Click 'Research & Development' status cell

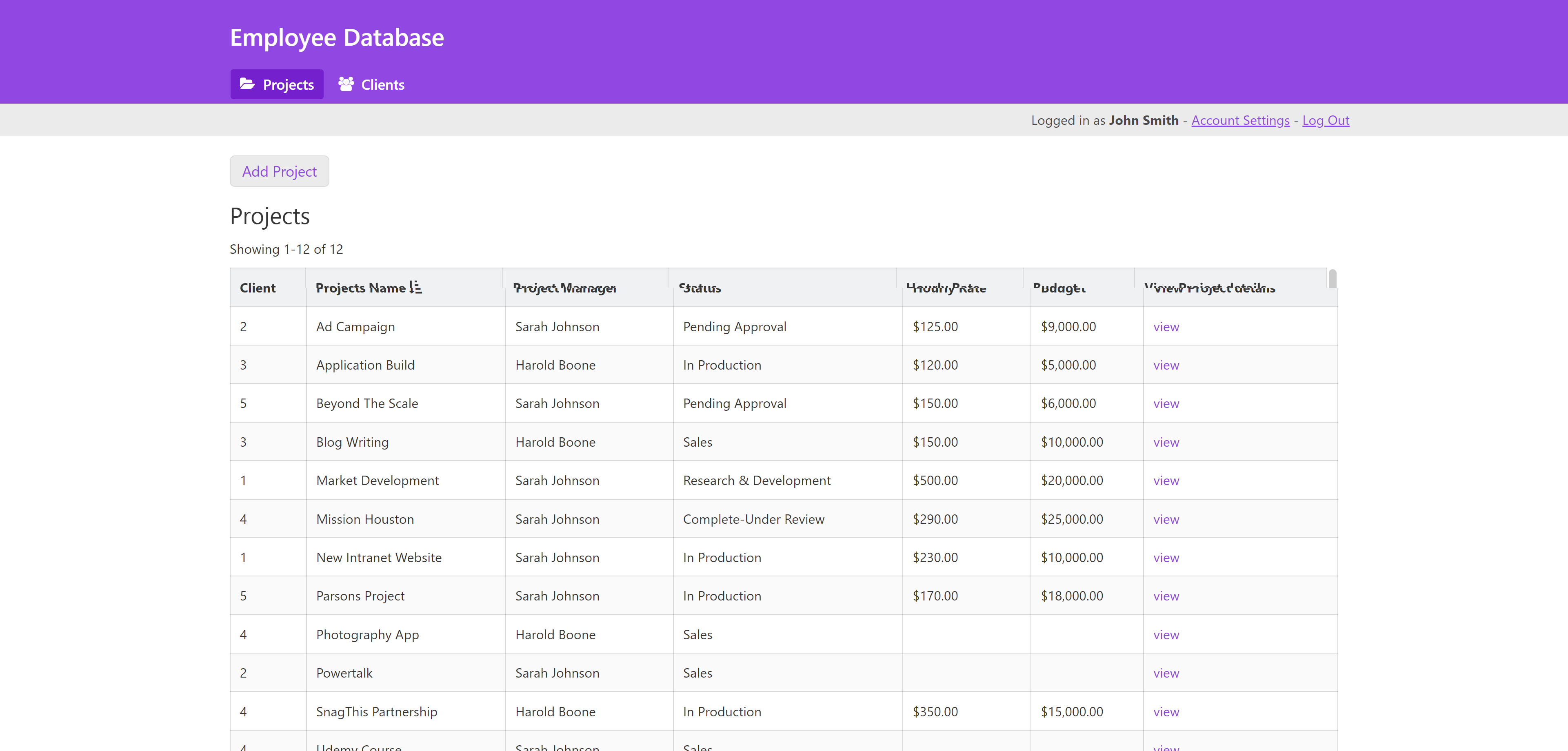788,480
